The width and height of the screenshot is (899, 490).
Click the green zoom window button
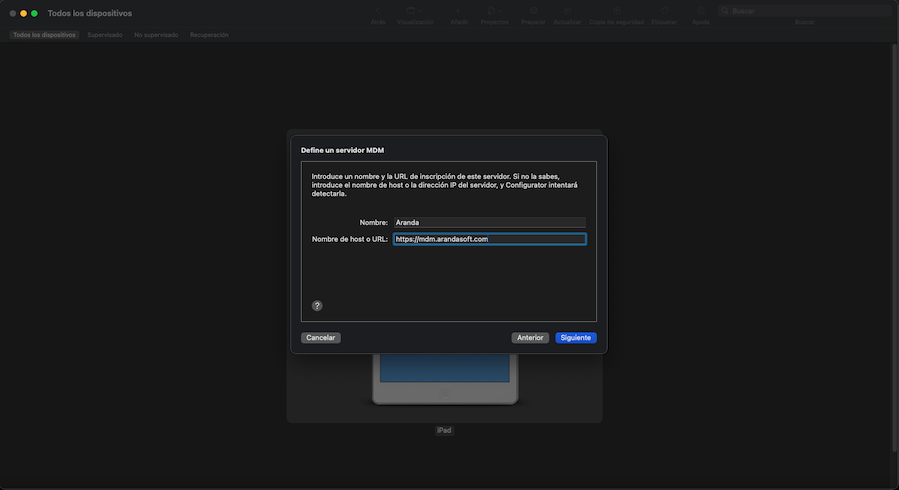(34, 13)
